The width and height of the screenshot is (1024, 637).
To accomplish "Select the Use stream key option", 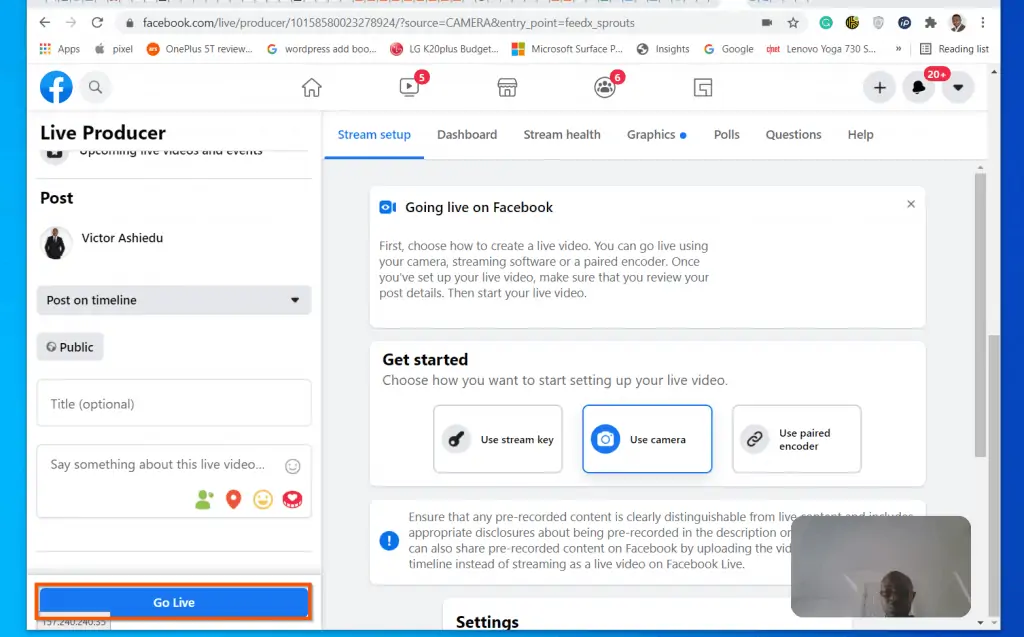I will [x=498, y=439].
